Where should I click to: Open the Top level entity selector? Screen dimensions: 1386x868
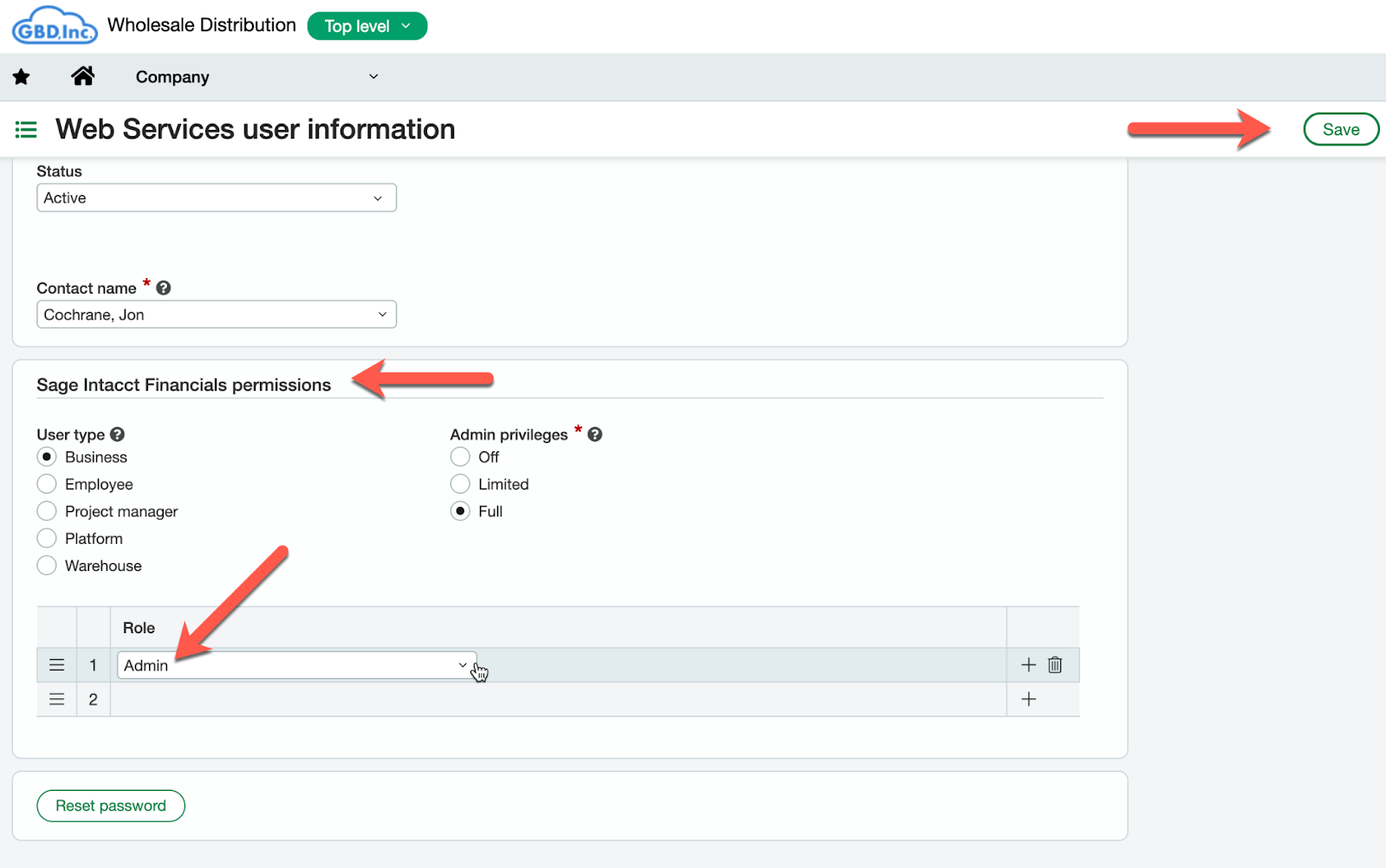click(x=367, y=26)
